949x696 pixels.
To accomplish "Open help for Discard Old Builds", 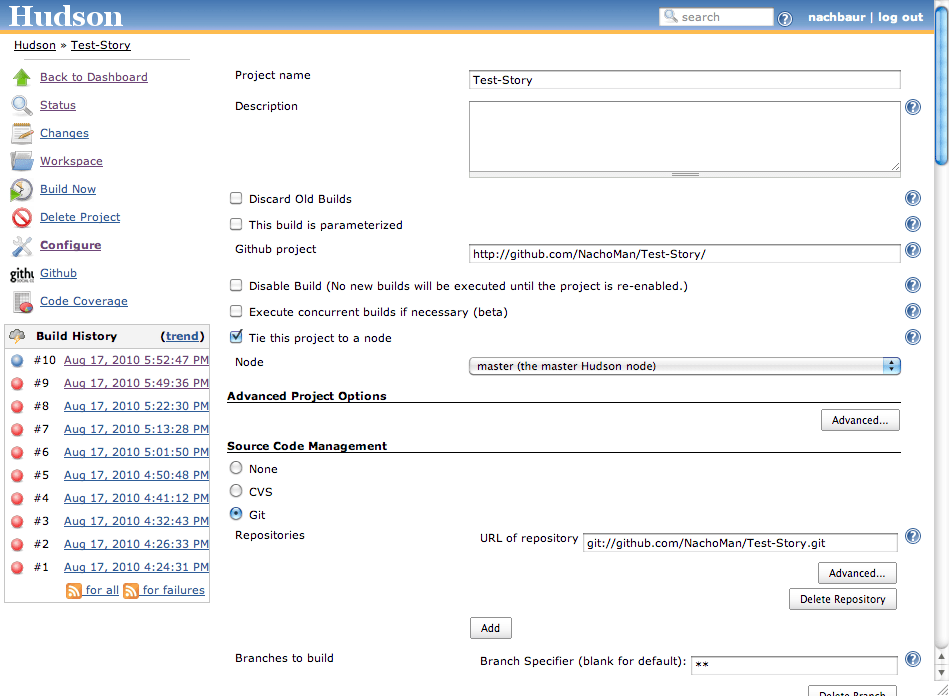I will [913, 198].
